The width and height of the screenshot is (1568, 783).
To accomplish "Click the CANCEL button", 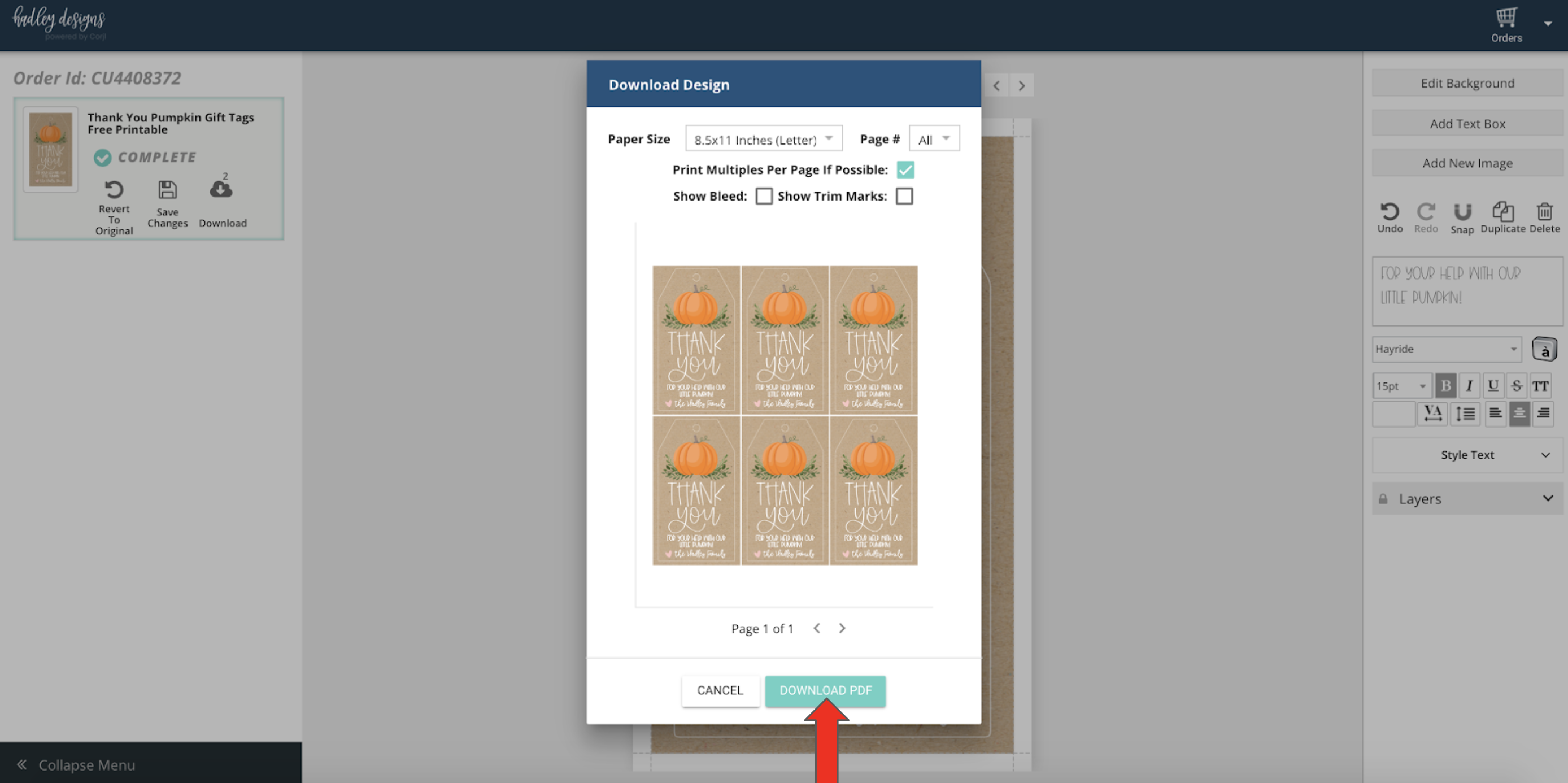I will coord(720,690).
